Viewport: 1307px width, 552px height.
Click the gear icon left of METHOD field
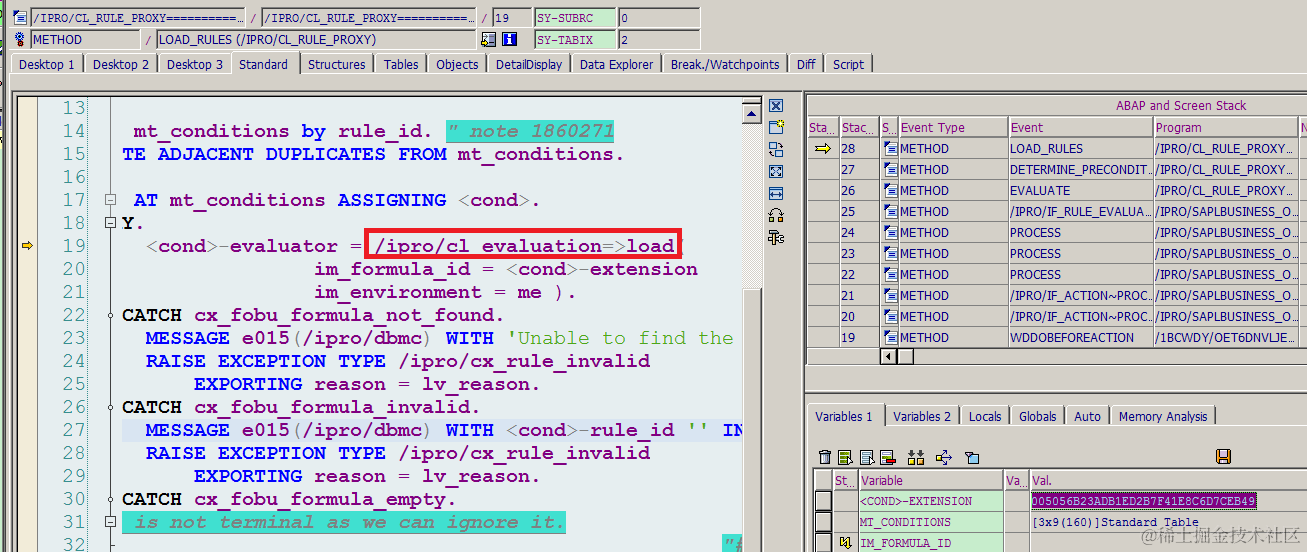tap(20, 40)
